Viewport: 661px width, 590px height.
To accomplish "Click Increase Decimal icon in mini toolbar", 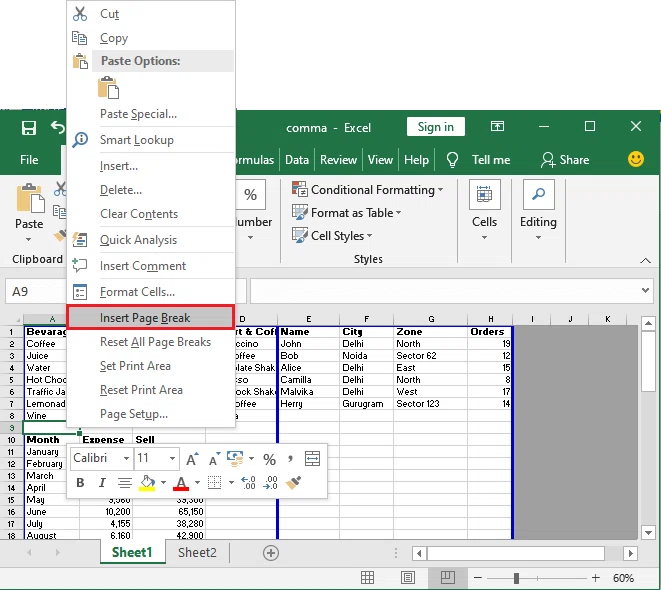I will pyautogui.click(x=248, y=483).
